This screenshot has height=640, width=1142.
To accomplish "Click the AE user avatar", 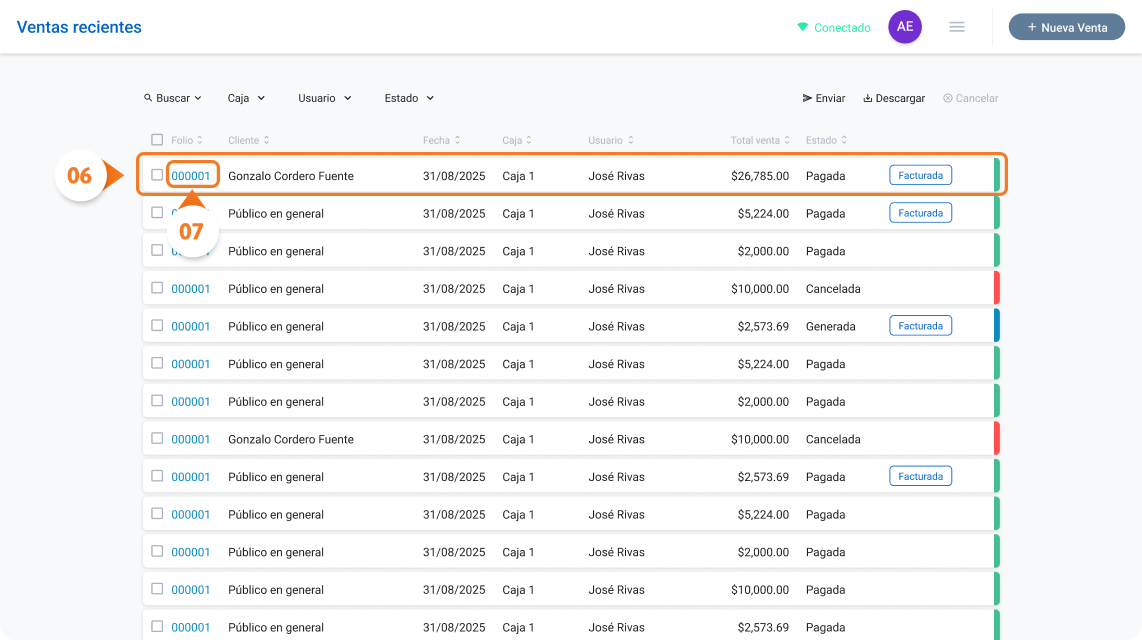I will pyautogui.click(x=905, y=27).
